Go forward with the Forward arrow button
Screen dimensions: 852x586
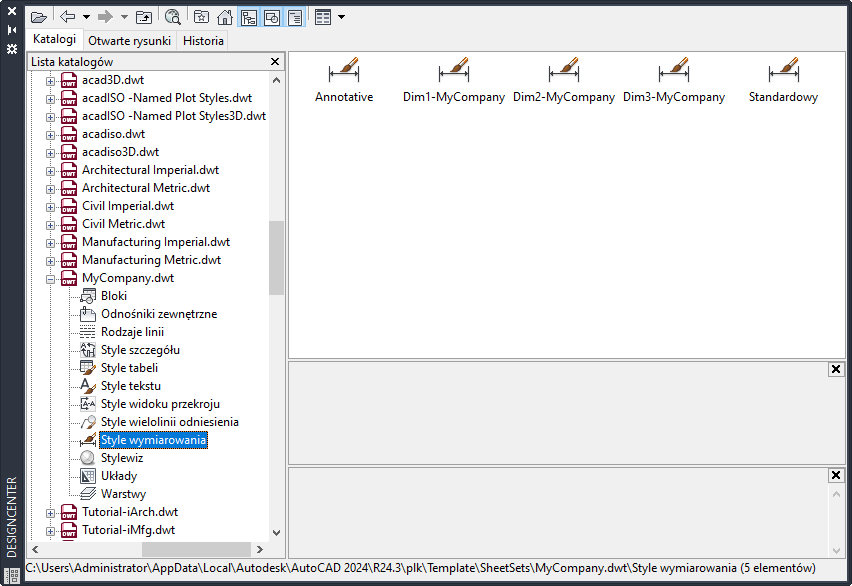pos(105,17)
